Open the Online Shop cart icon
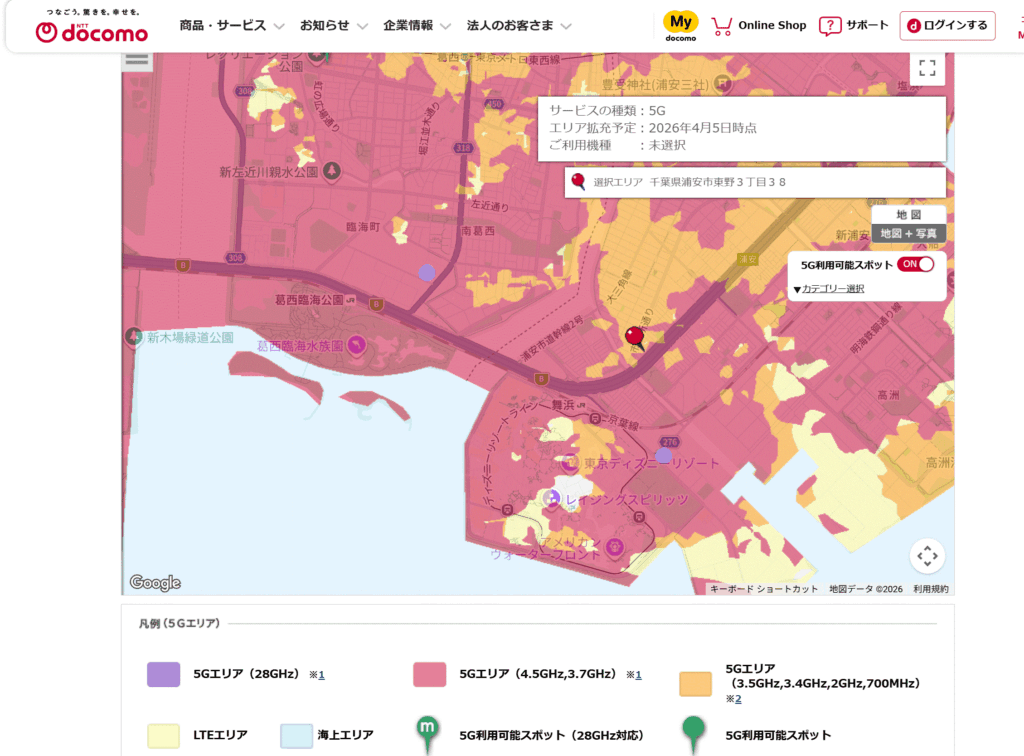1024x756 pixels. point(722,26)
